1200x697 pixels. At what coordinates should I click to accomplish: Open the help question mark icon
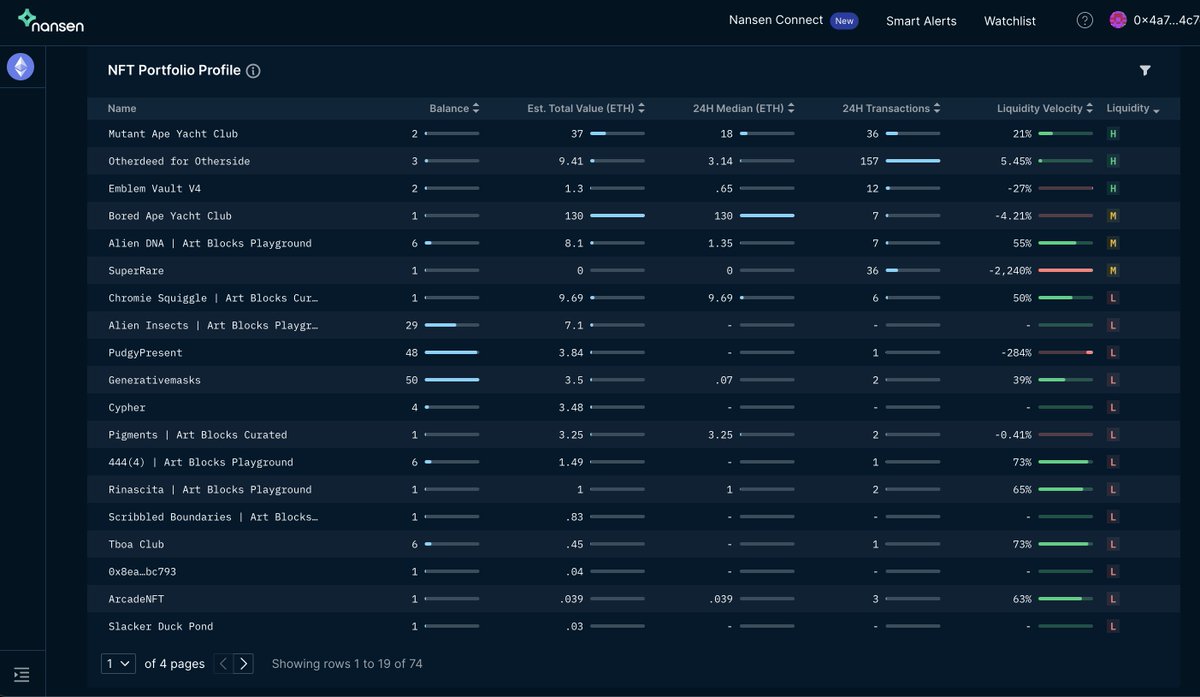point(1085,20)
